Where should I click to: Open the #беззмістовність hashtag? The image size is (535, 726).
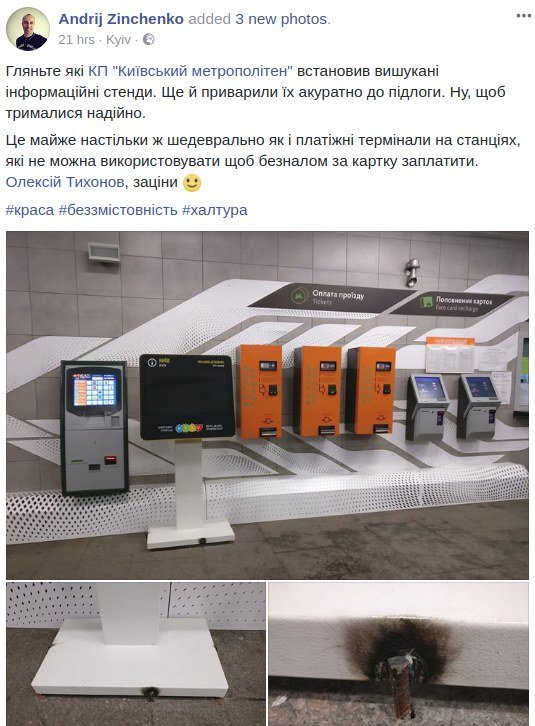click(x=118, y=210)
